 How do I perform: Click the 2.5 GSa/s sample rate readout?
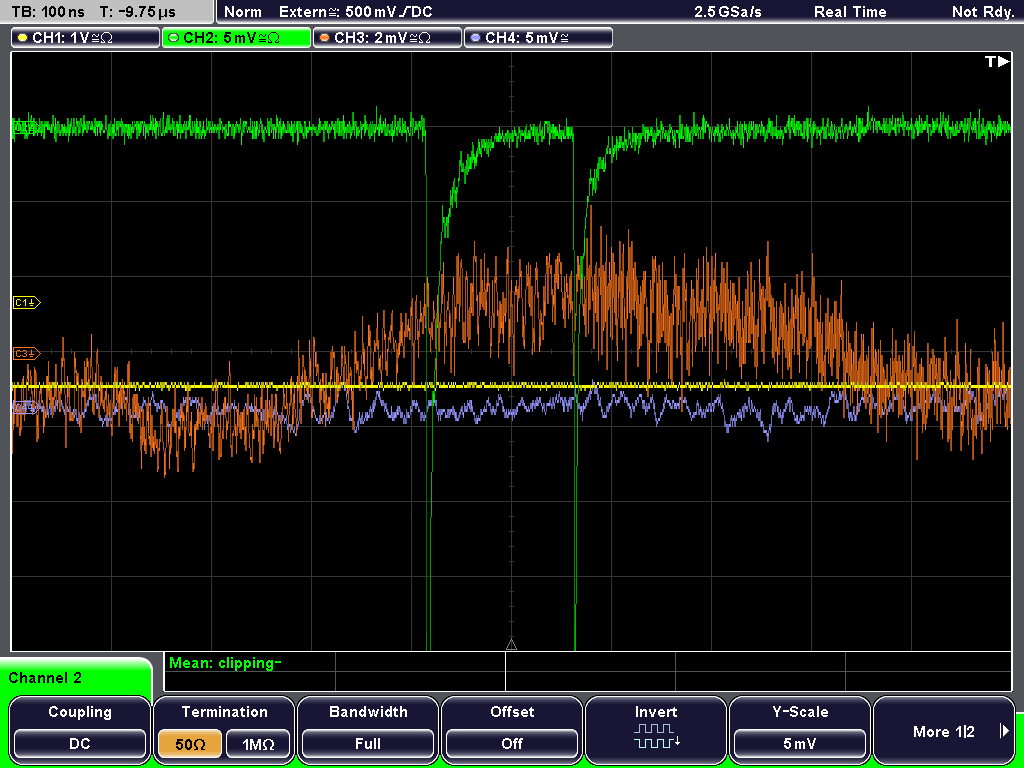point(728,12)
